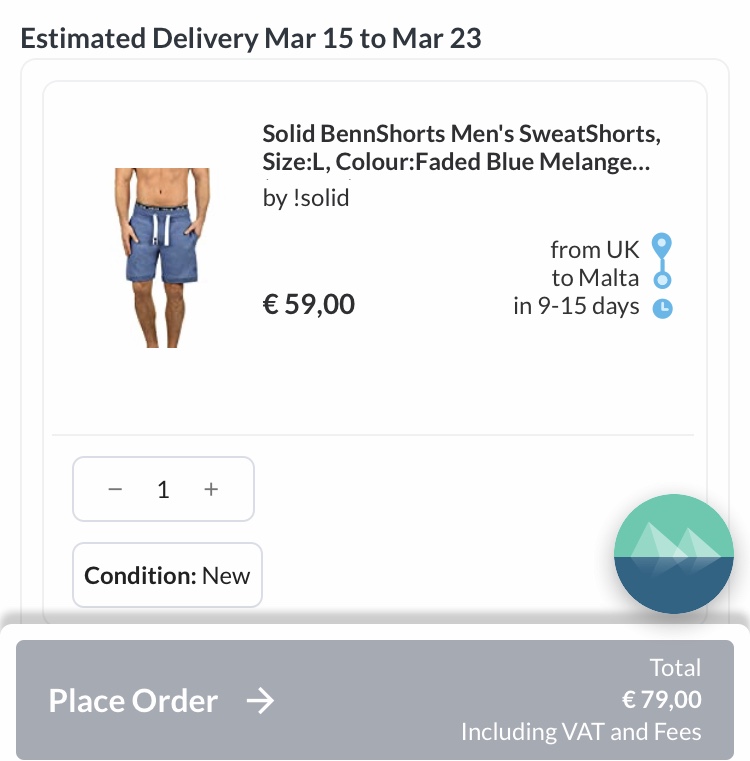Viewport: 750px width, 761px height.
Task: Click the destination circle icon by Malta
Action: [662, 279]
